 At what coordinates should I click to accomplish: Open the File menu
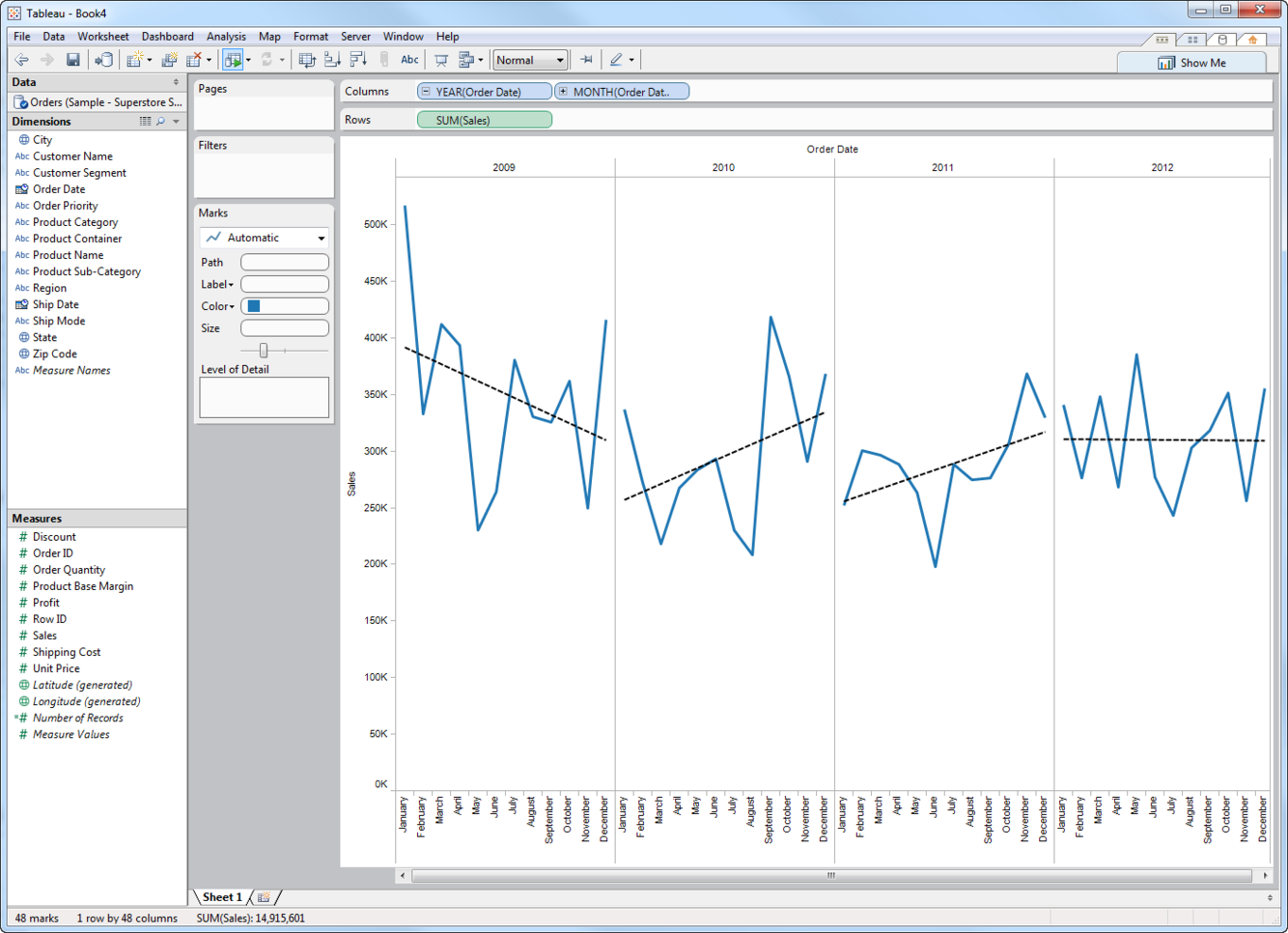pyautogui.click(x=22, y=37)
